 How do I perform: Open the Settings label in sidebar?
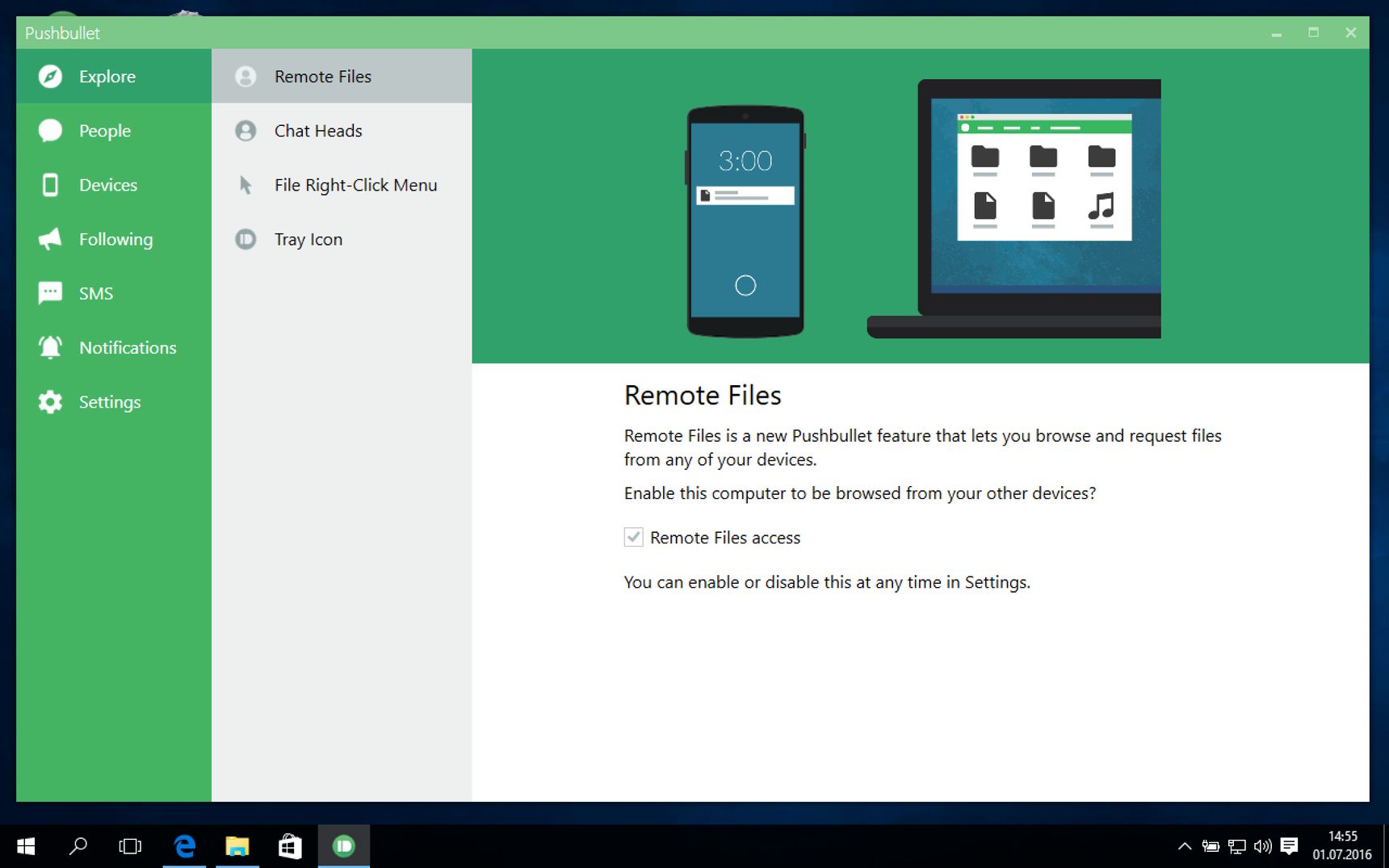[110, 402]
